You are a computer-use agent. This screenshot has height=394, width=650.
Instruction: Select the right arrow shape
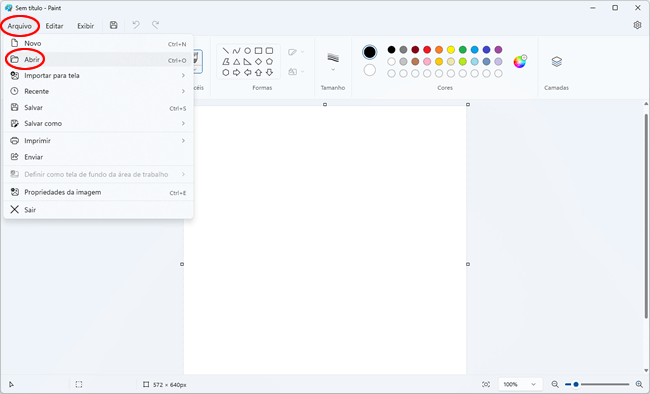point(236,73)
